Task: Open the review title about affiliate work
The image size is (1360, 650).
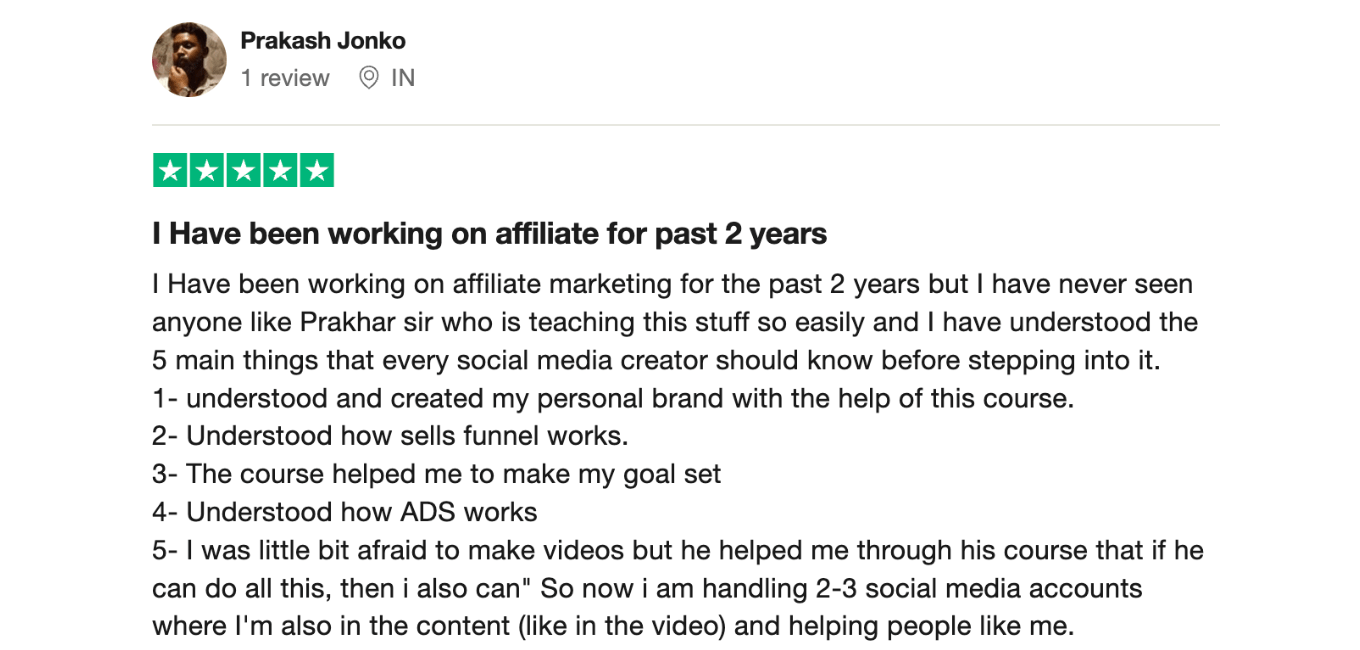Action: tap(489, 234)
